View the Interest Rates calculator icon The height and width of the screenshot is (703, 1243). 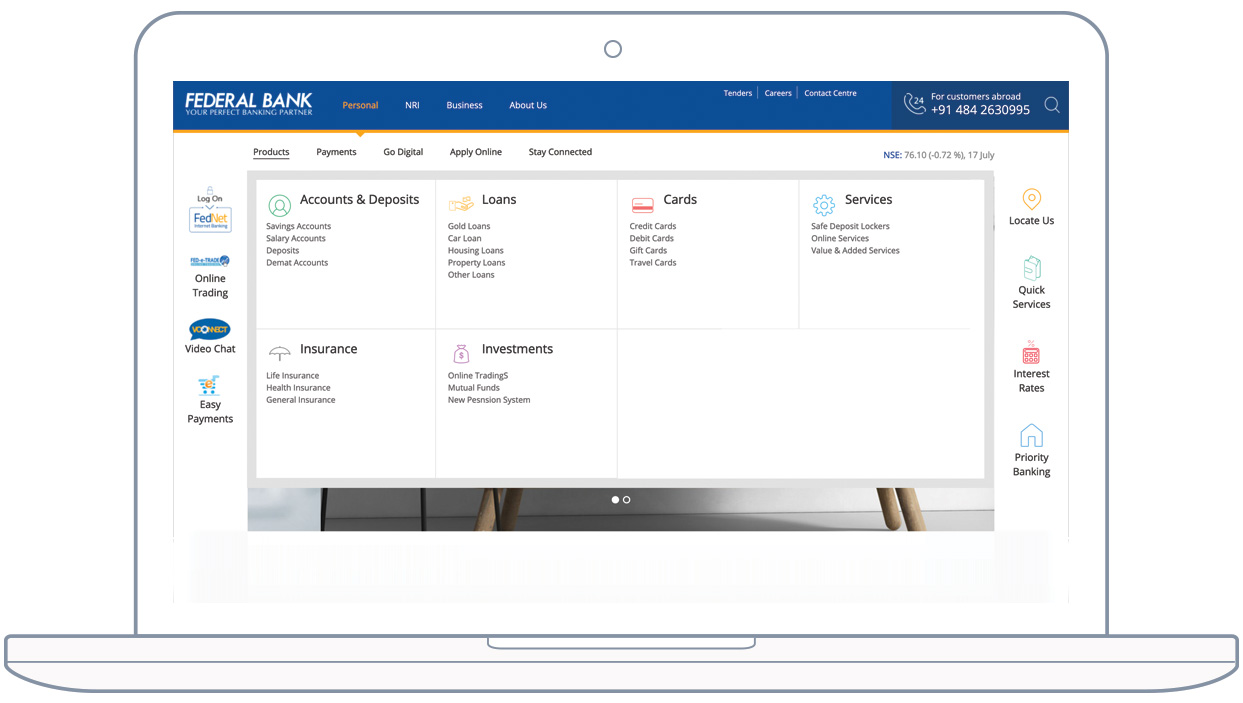coord(1031,353)
